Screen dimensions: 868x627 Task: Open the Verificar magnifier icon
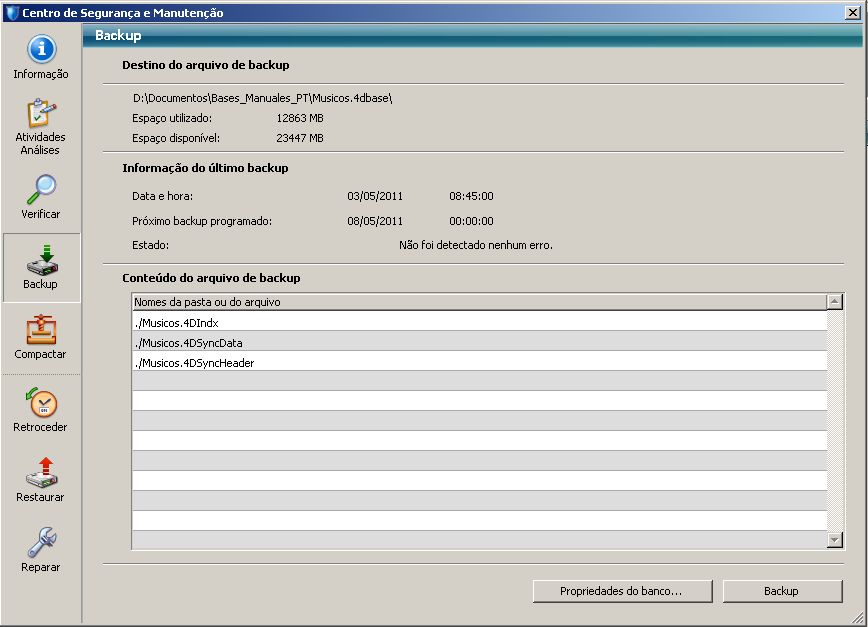coord(41,190)
